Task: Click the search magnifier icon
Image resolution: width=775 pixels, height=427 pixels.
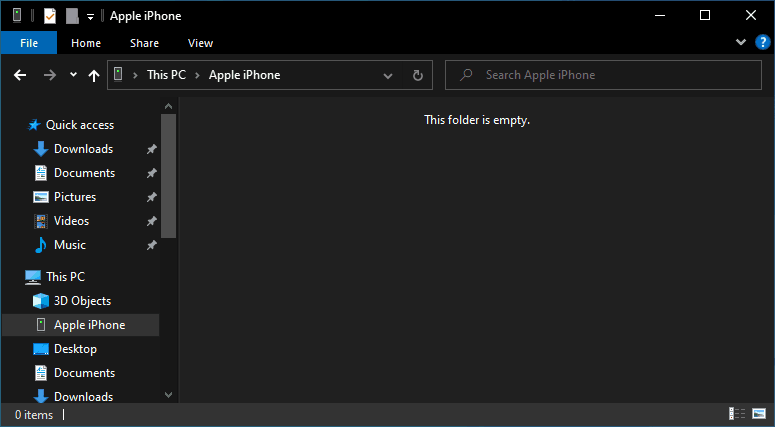Action: click(x=466, y=75)
